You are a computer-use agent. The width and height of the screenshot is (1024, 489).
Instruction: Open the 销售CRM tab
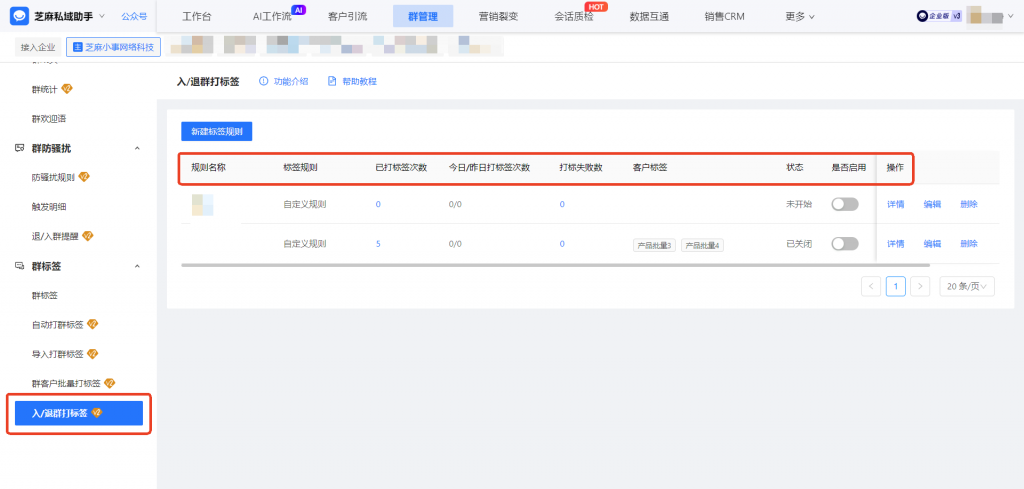(x=724, y=16)
